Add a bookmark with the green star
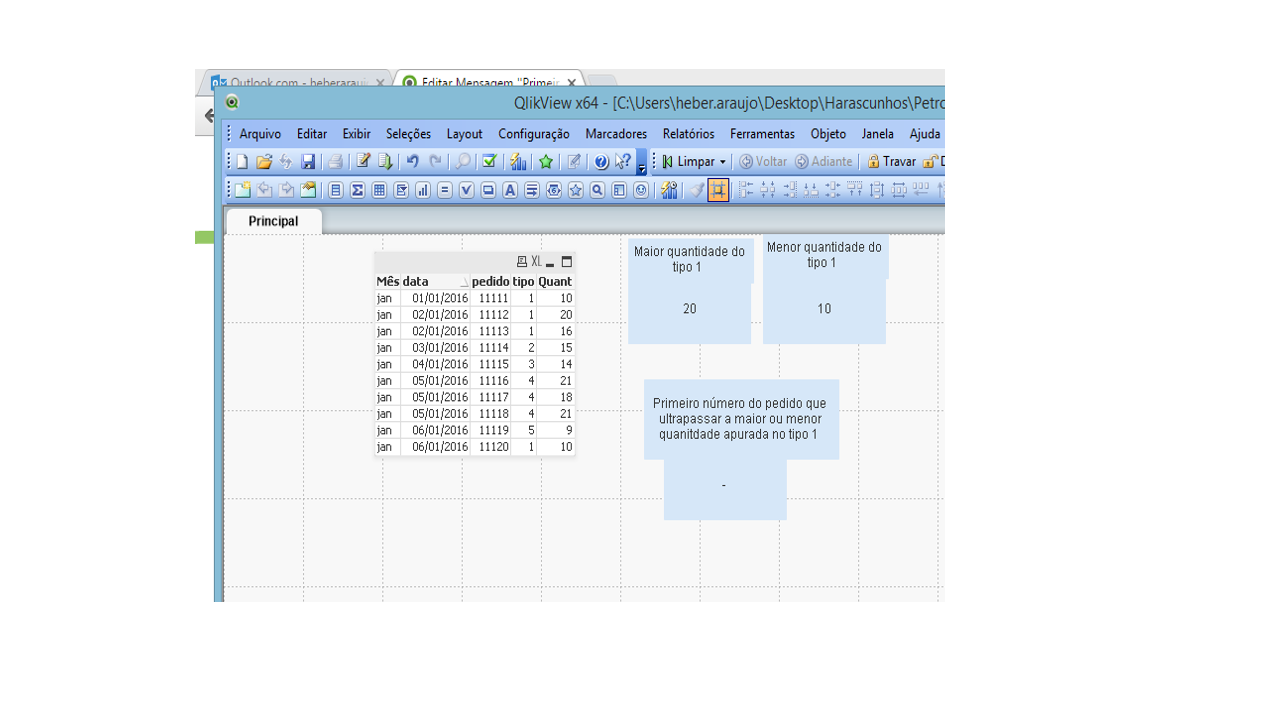Image resolution: width=1280 pixels, height=720 pixels. [546, 161]
